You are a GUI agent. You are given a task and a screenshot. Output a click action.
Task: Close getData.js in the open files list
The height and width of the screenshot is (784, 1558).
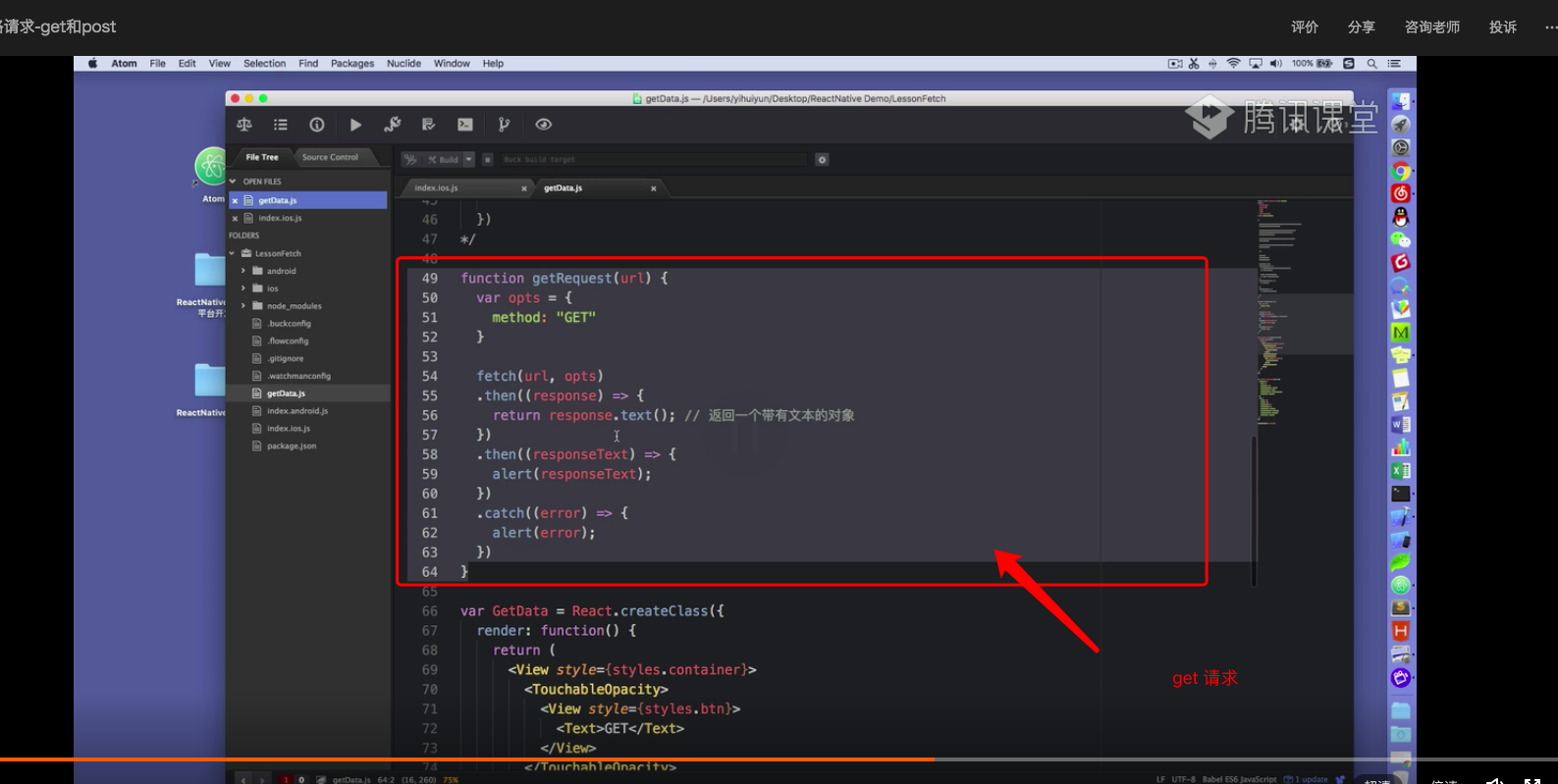coord(235,200)
